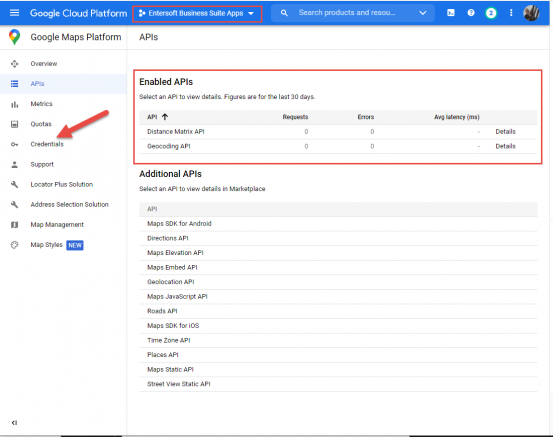Select APIs in sidebar
553x437 pixels.
coord(37,84)
